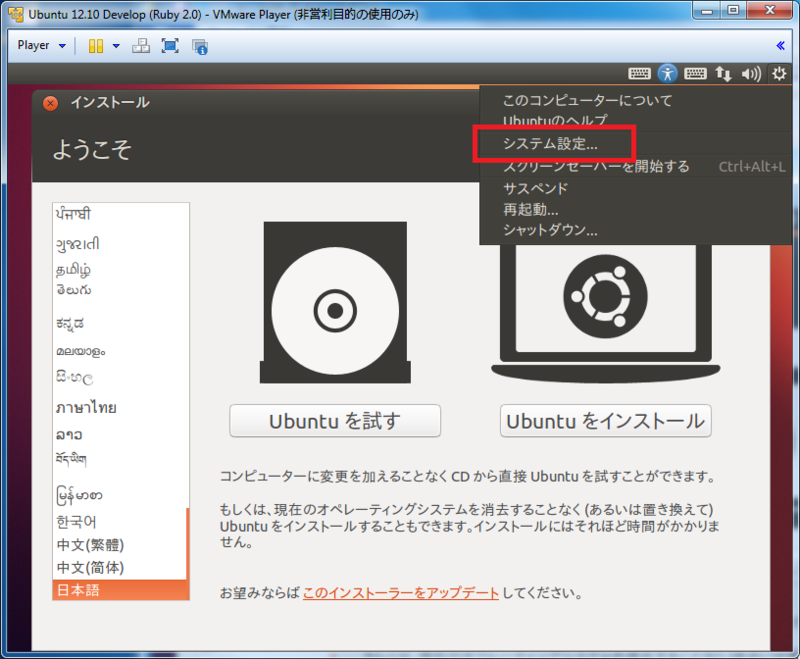The height and width of the screenshot is (659, 800).
Task: Close the インストール installer window
Action: [50, 104]
